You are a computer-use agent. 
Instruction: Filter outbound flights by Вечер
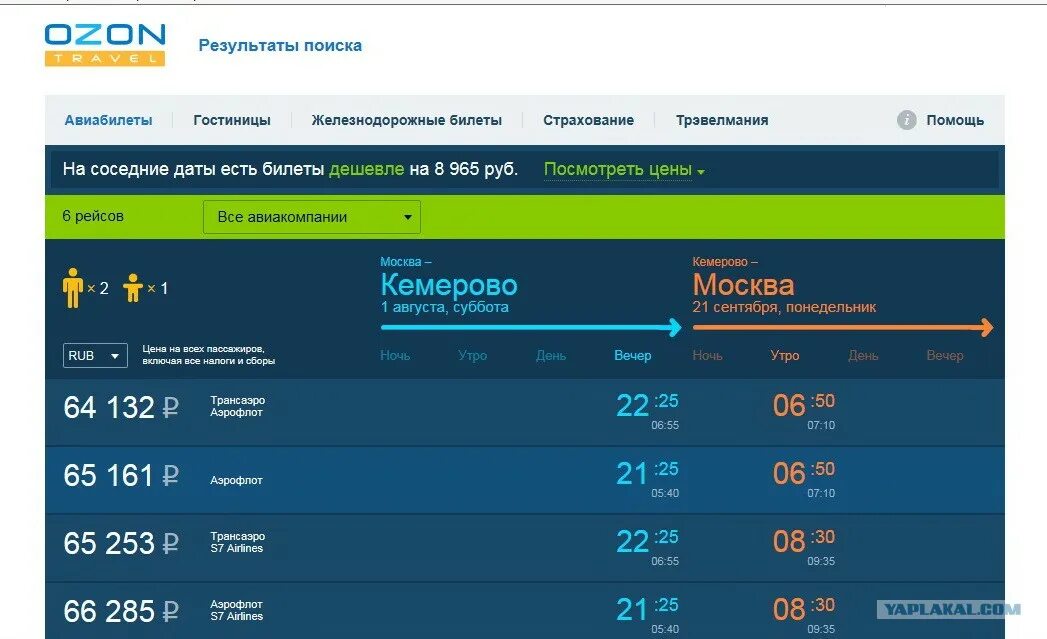pos(632,355)
